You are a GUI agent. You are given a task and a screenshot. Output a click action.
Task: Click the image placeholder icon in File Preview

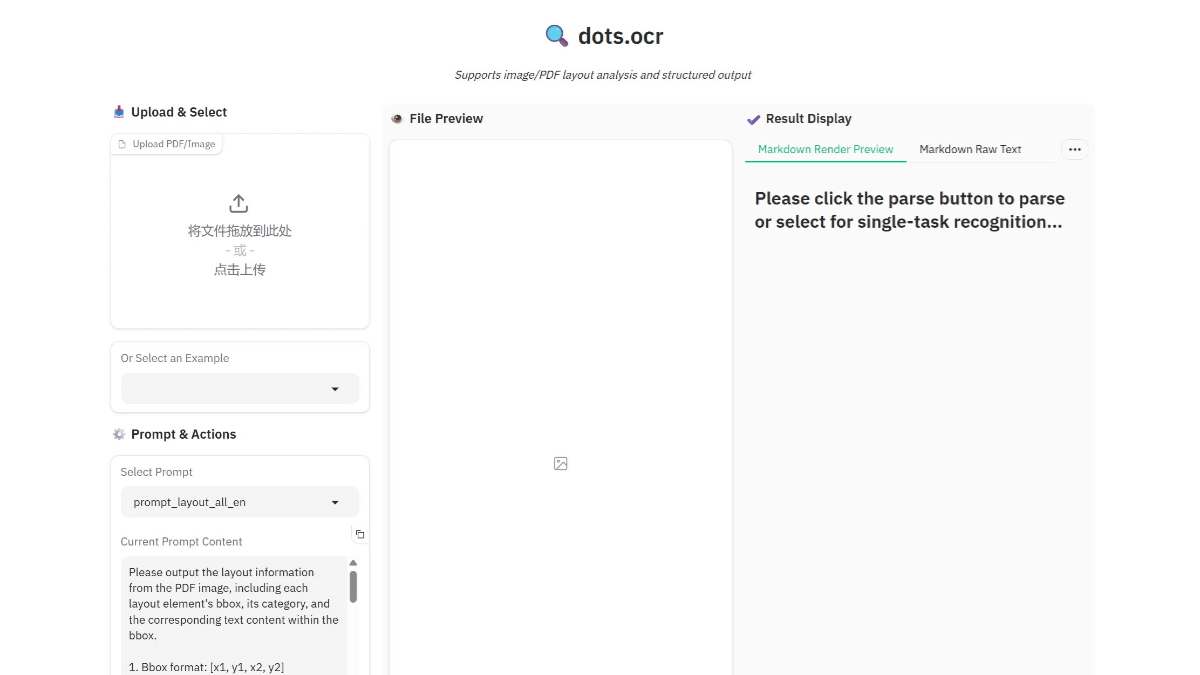click(x=561, y=464)
